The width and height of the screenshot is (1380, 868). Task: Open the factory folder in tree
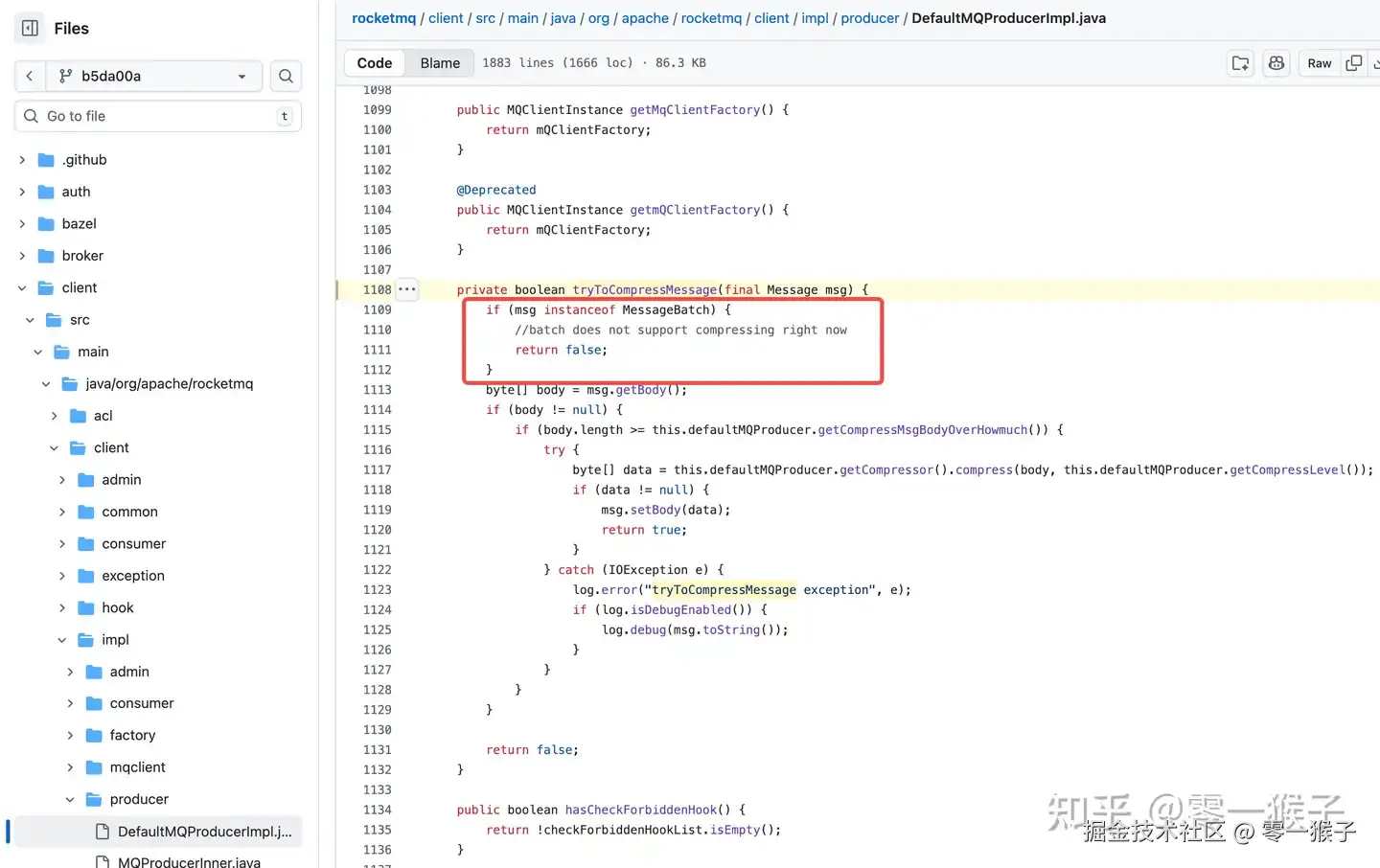point(132,735)
